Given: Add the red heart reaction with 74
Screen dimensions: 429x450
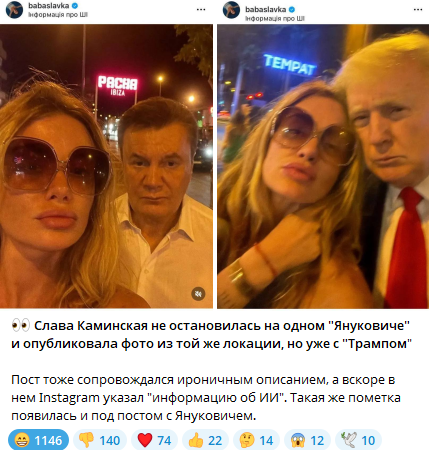Looking at the screenshot, I should coord(154,440).
